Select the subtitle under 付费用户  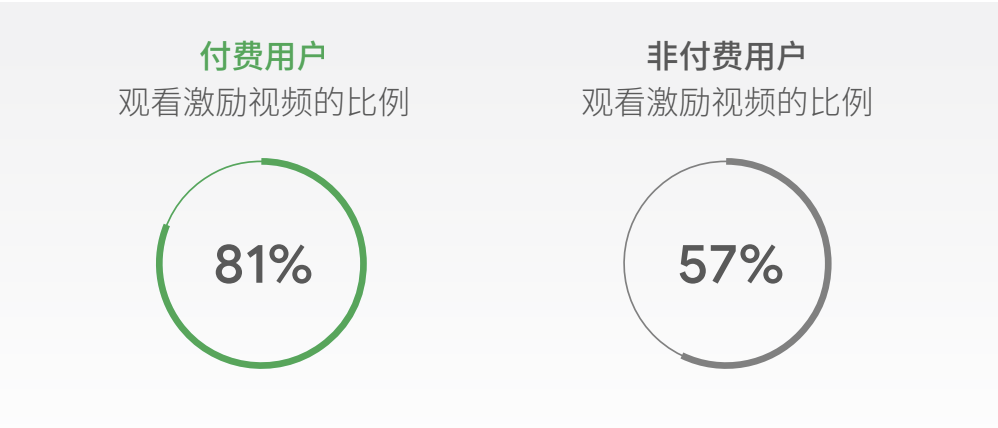tap(262, 103)
